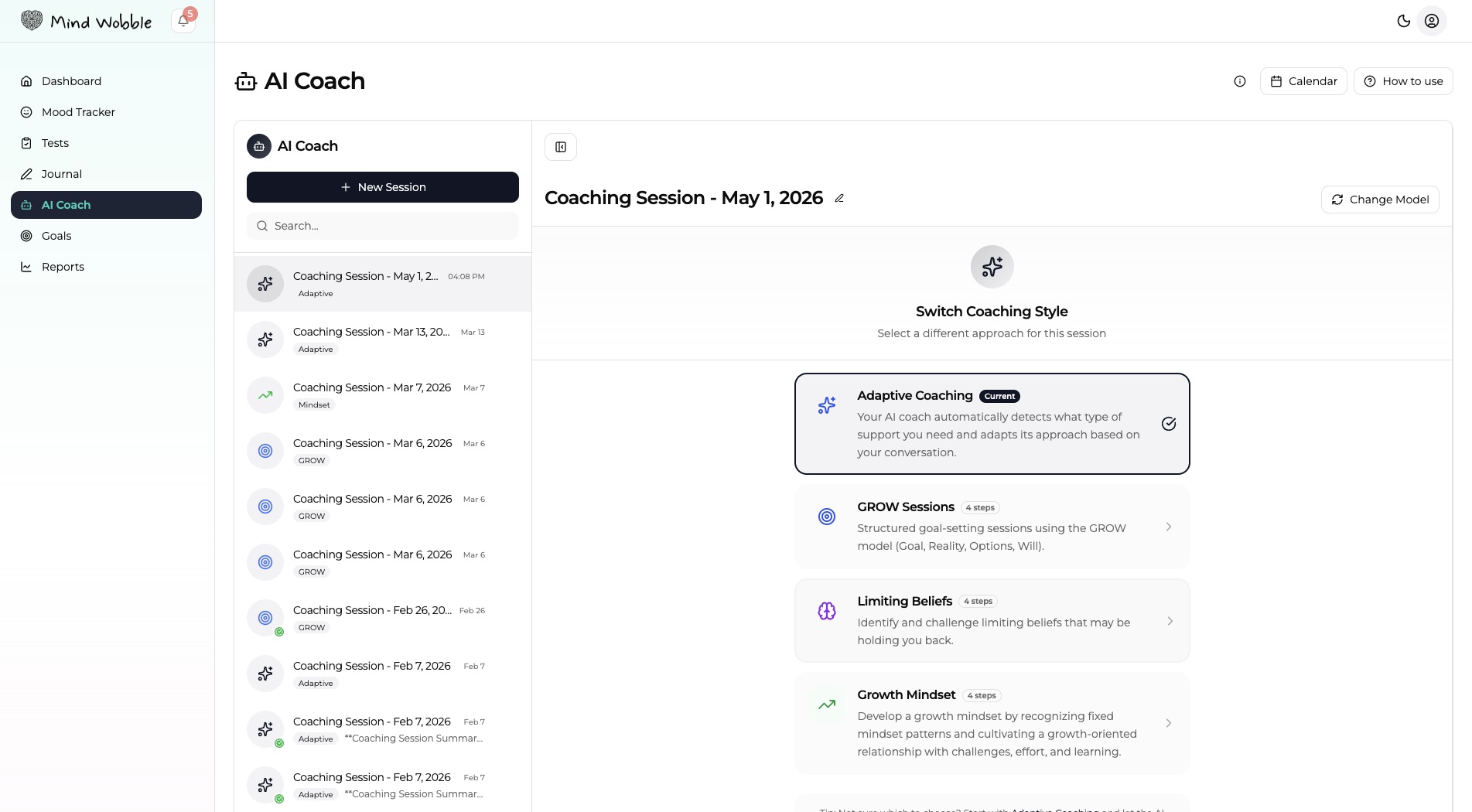1472x812 pixels.
Task: Toggle dark mode moon icon
Action: click(x=1403, y=21)
